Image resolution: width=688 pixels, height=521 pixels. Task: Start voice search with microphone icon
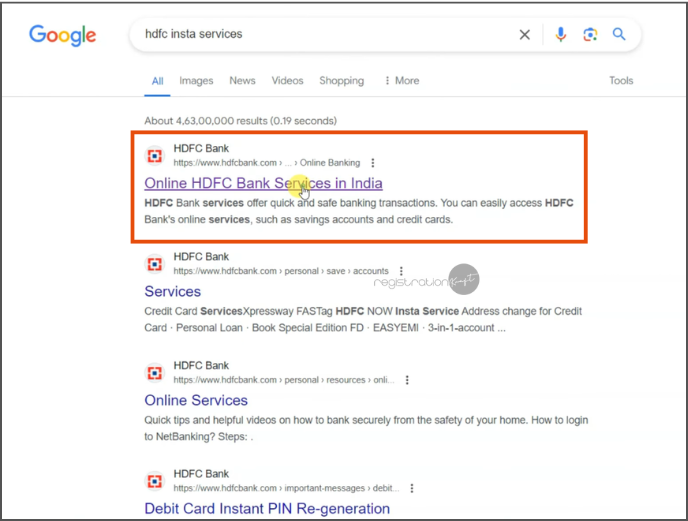click(x=560, y=34)
